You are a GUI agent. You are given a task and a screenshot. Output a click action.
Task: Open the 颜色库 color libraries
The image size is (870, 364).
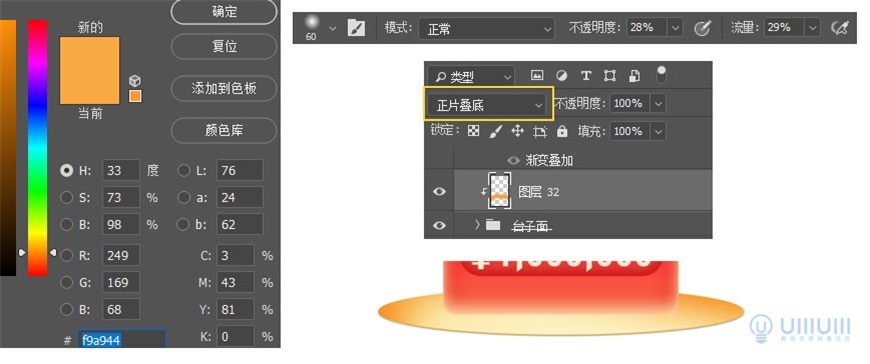(x=224, y=131)
